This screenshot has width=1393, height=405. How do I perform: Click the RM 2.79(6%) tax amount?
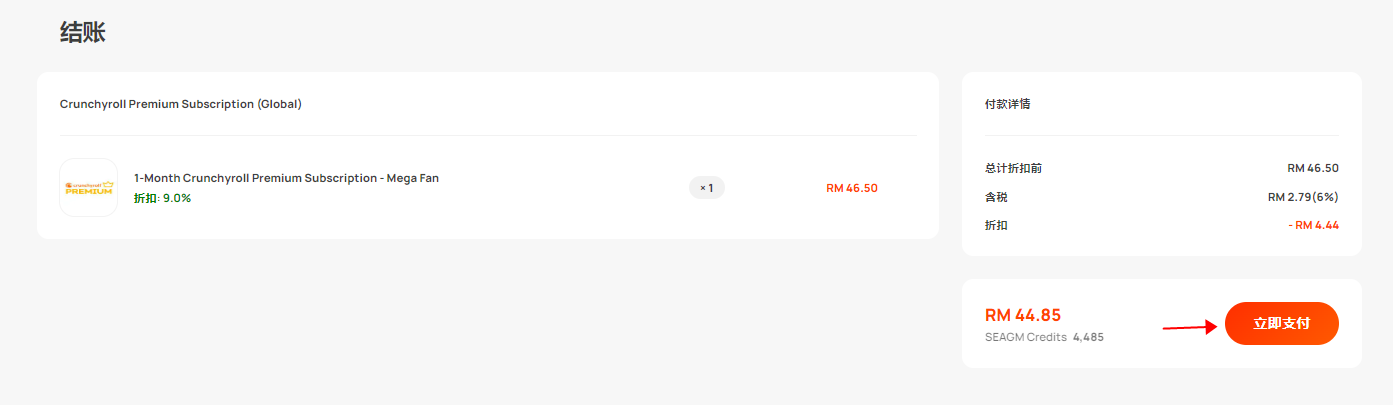[1303, 197]
